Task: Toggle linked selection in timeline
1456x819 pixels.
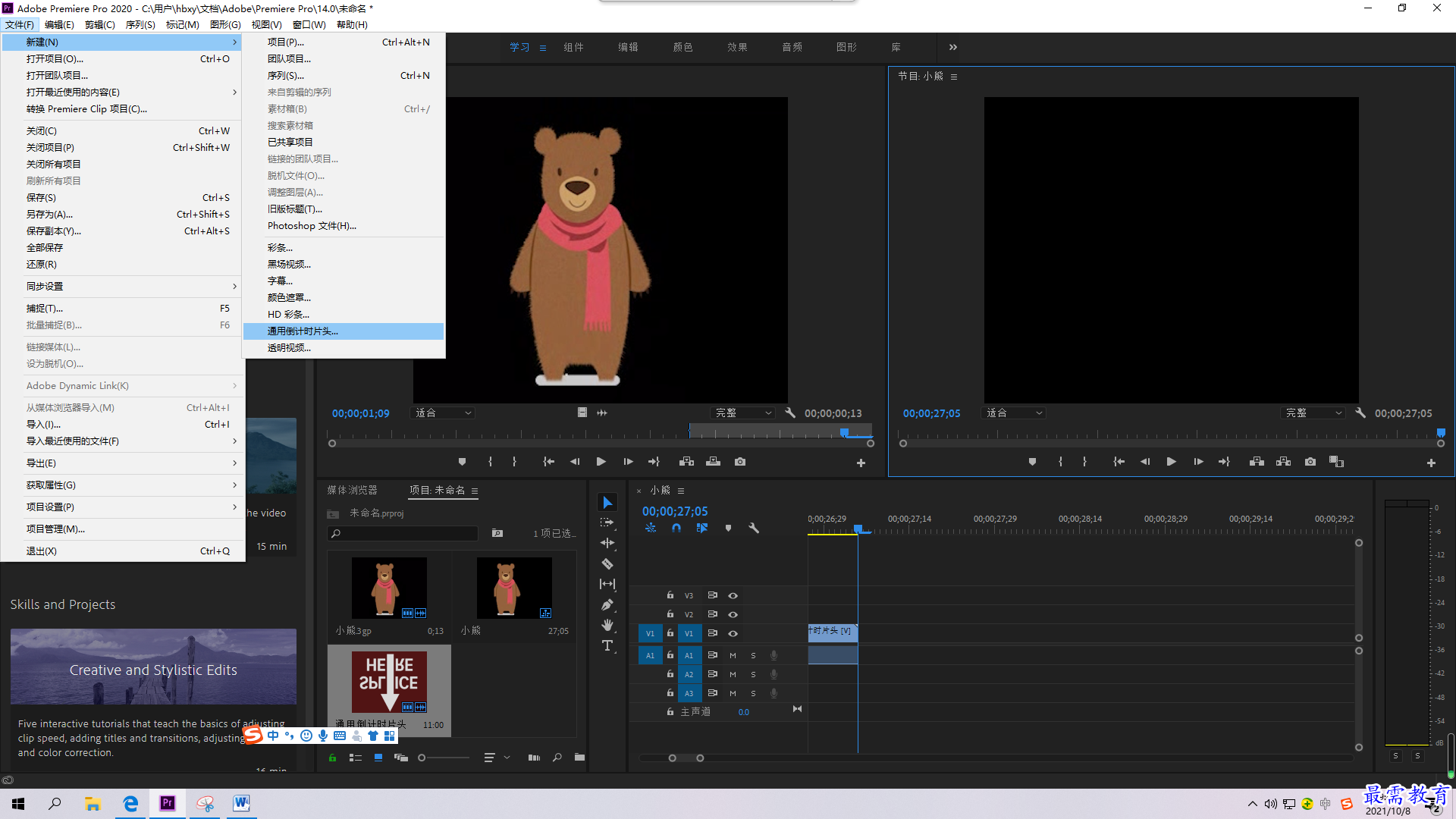Action: (702, 528)
